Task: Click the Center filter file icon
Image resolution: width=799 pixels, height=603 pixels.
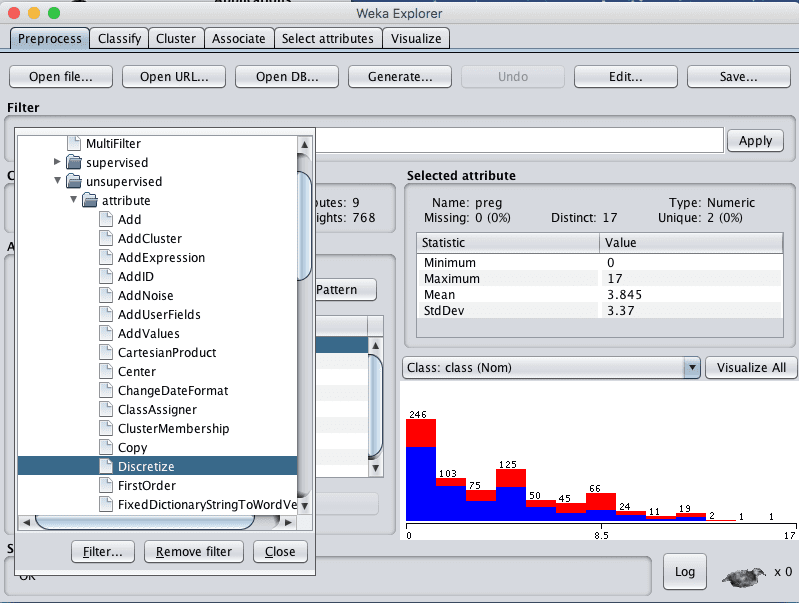Action: [106, 371]
